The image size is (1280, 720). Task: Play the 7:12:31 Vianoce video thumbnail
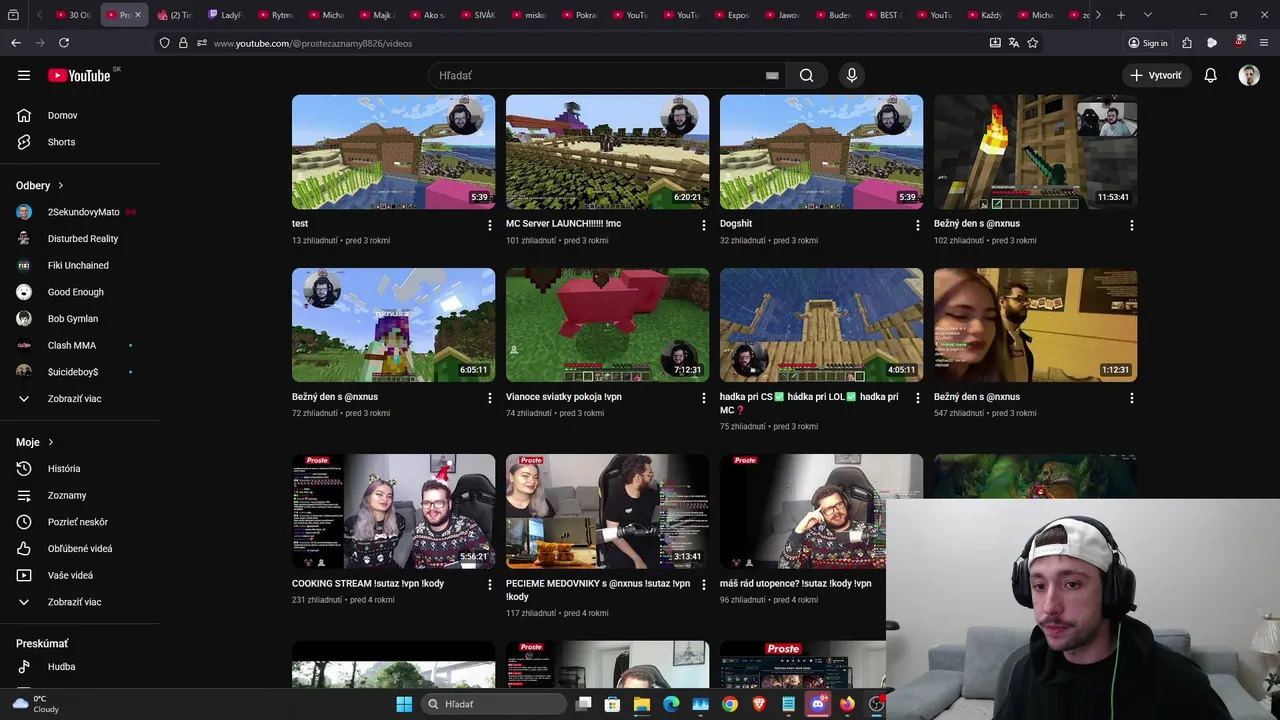point(607,325)
